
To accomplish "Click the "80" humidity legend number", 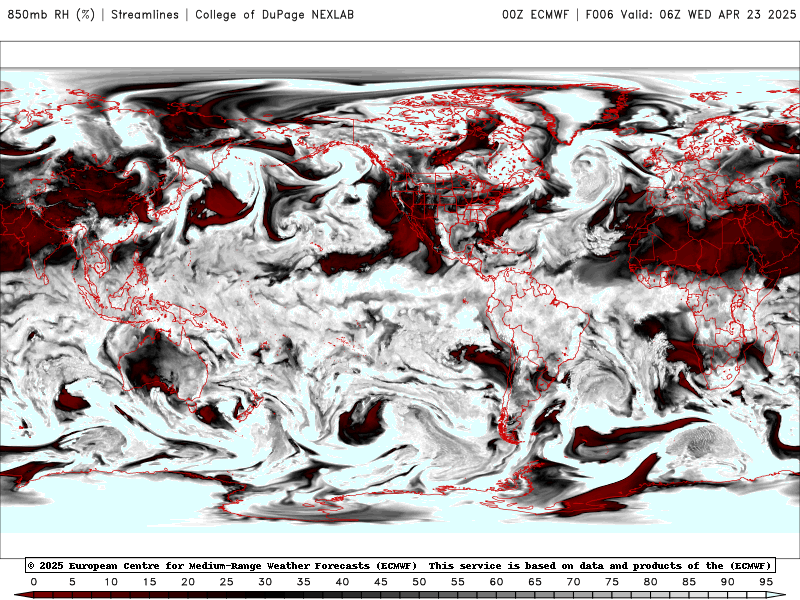I will coord(651,582).
